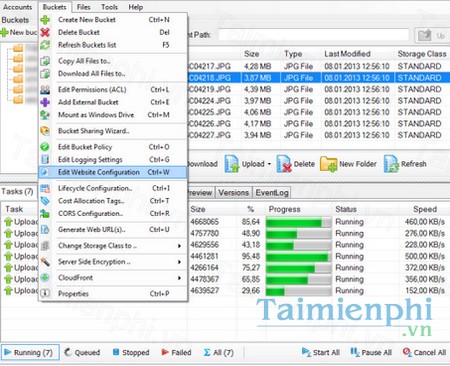
Task: Click the Up folder button
Action: point(432,35)
